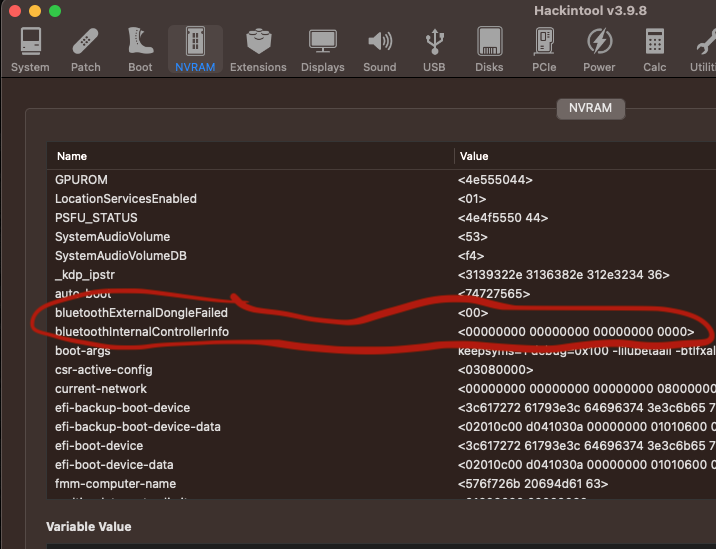
Task: Select the efi-boot-device-data row
Action: [x=381, y=465]
